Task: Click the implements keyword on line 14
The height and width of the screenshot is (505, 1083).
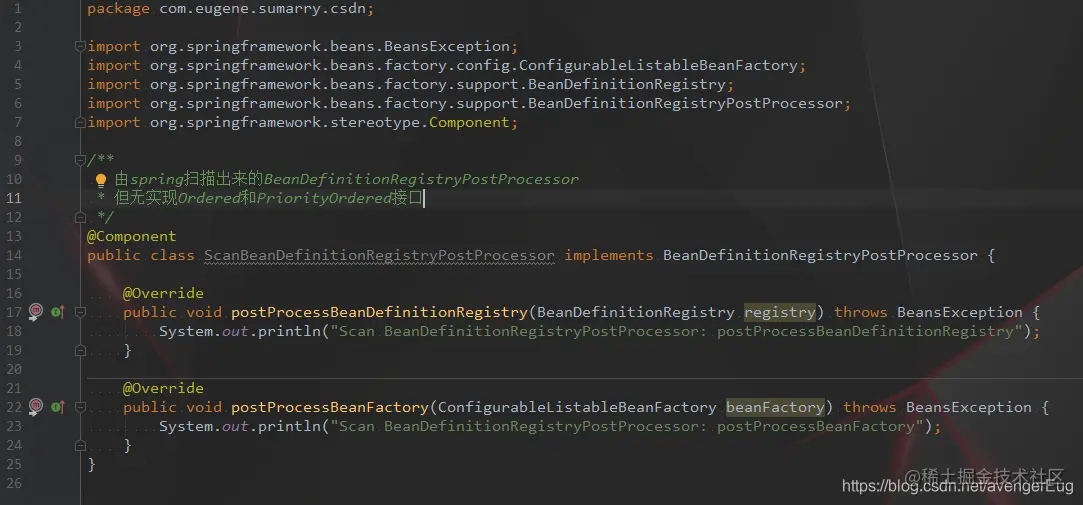Action: pos(608,256)
